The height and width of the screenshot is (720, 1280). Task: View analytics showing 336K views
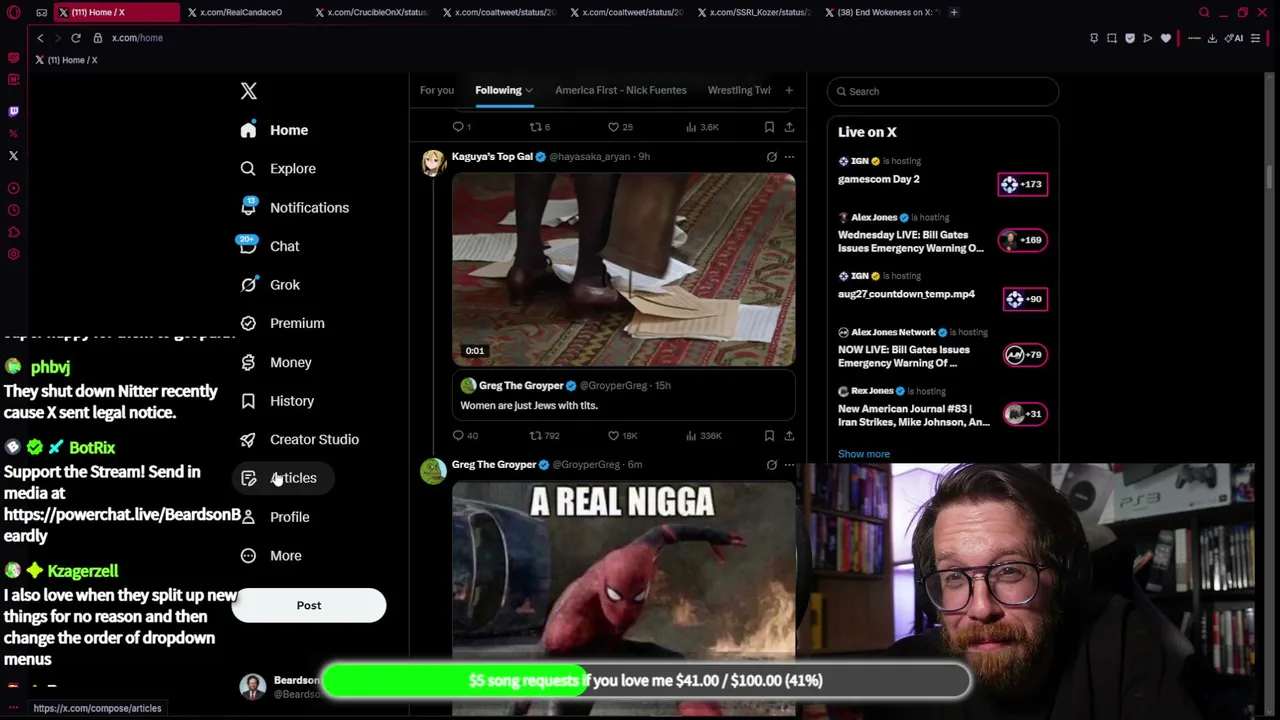click(x=703, y=435)
